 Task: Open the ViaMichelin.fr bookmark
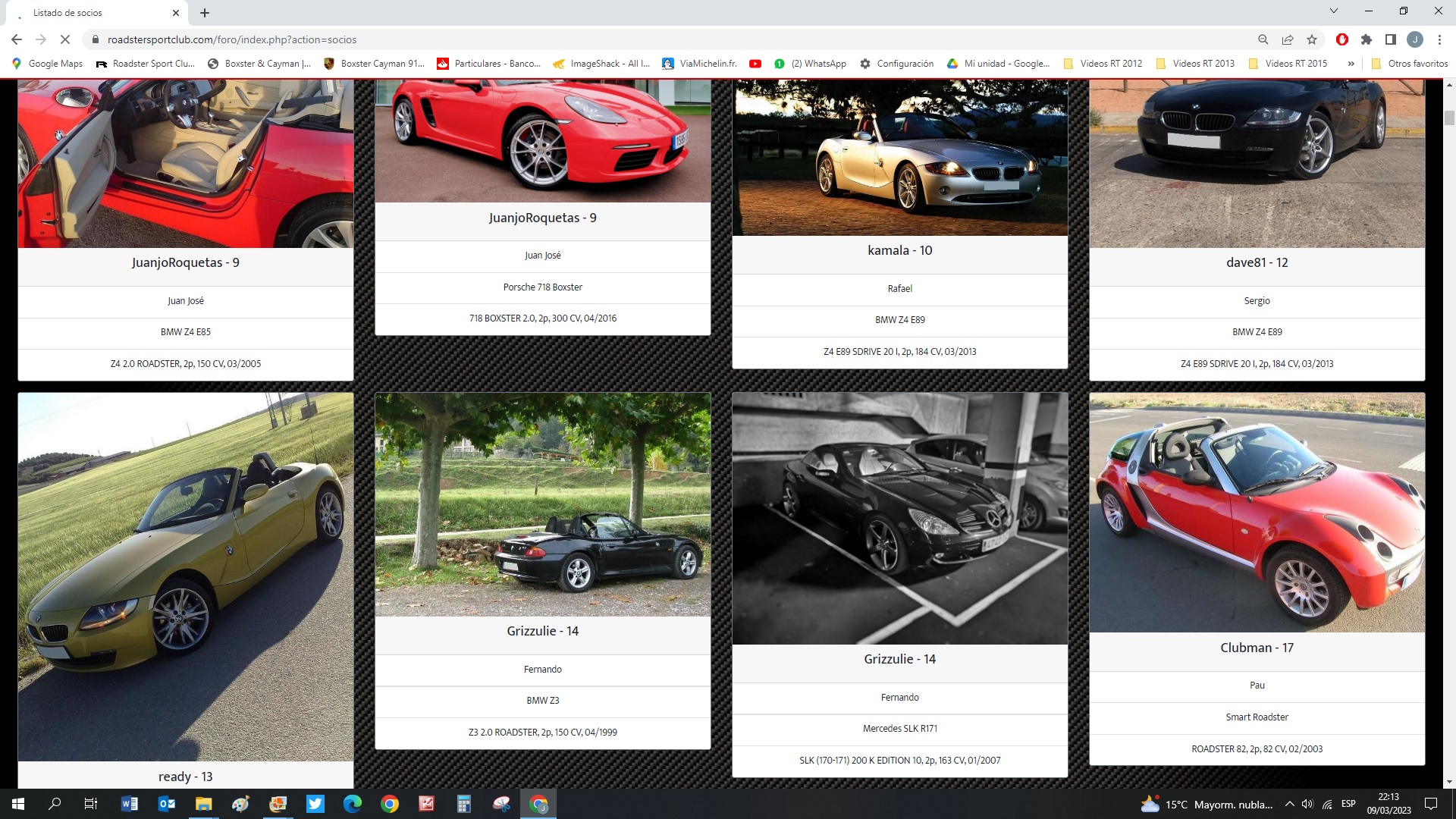pos(700,64)
